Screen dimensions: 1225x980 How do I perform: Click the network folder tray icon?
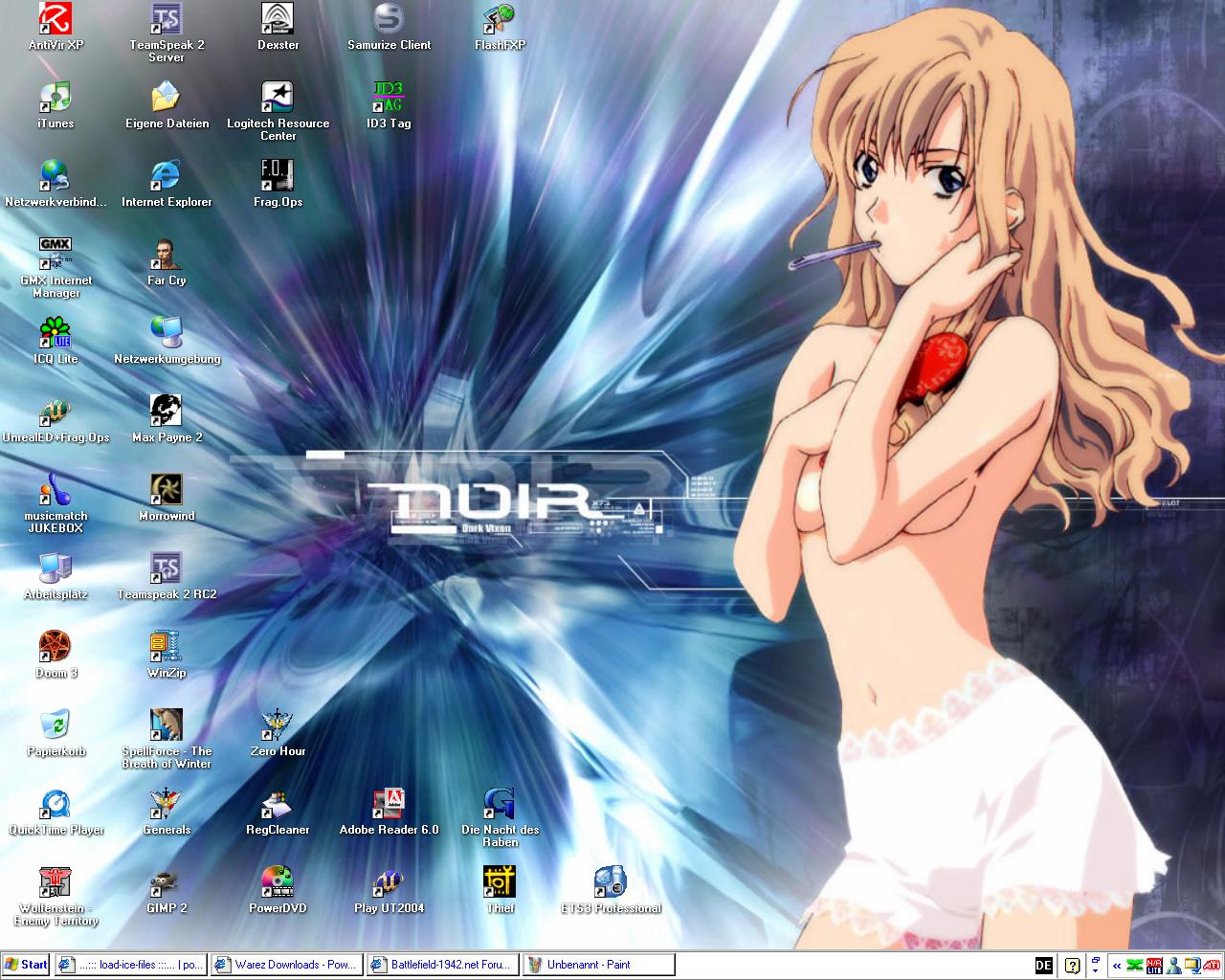(1192, 966)
